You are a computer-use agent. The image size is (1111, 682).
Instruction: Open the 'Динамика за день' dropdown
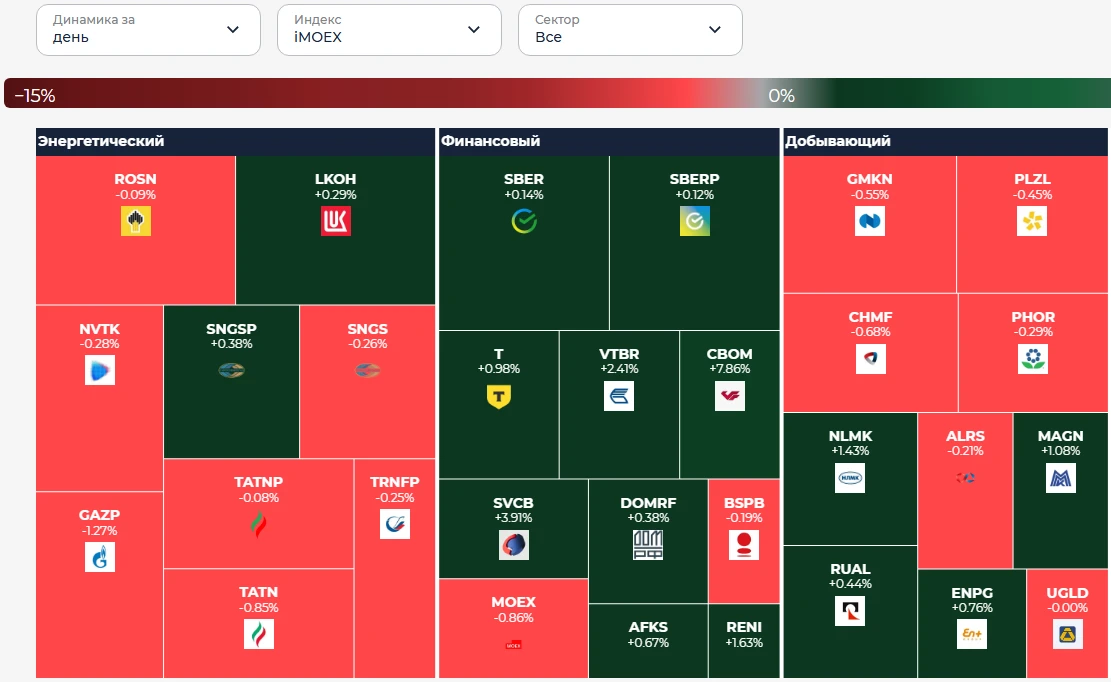(148, 30)
